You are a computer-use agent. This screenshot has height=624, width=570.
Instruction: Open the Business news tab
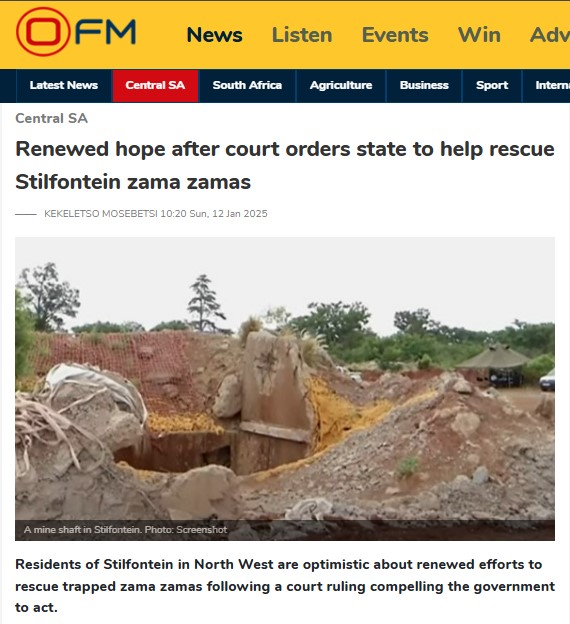coord(424,86)
